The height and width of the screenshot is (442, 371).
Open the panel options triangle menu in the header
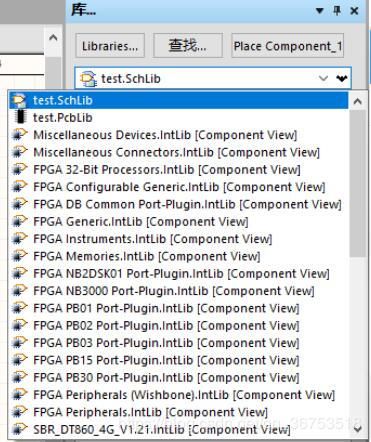click(x=320, y=11)
